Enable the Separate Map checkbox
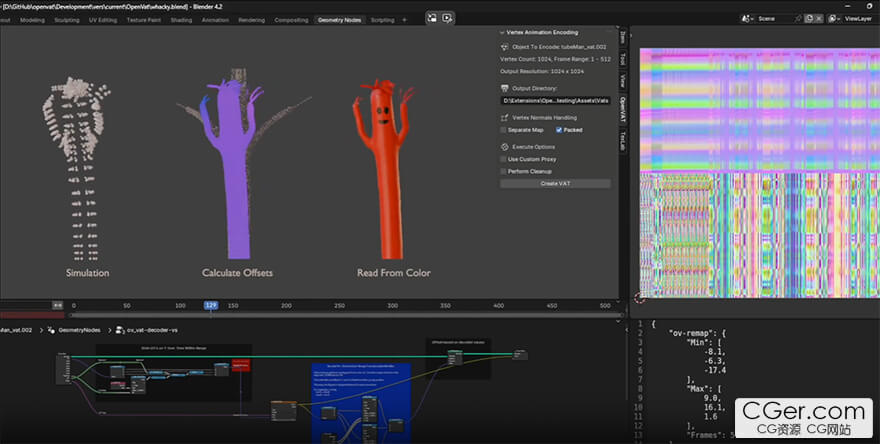 tap(503, 130)
